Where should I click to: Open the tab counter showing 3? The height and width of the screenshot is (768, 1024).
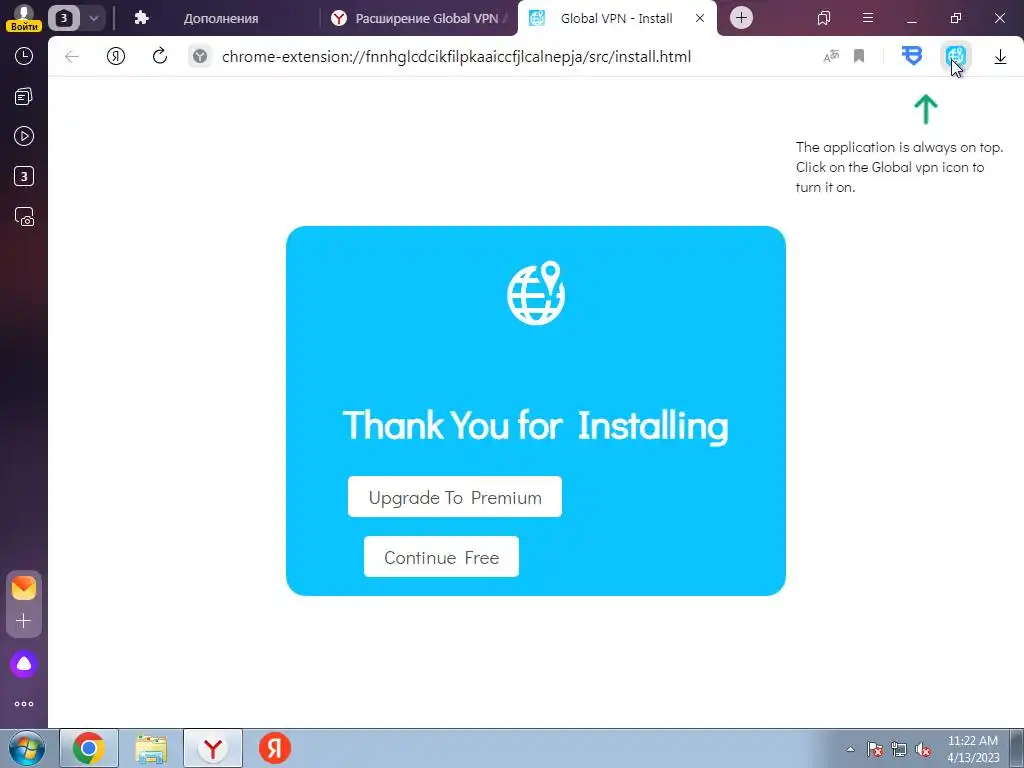click(x=64, y=18)
